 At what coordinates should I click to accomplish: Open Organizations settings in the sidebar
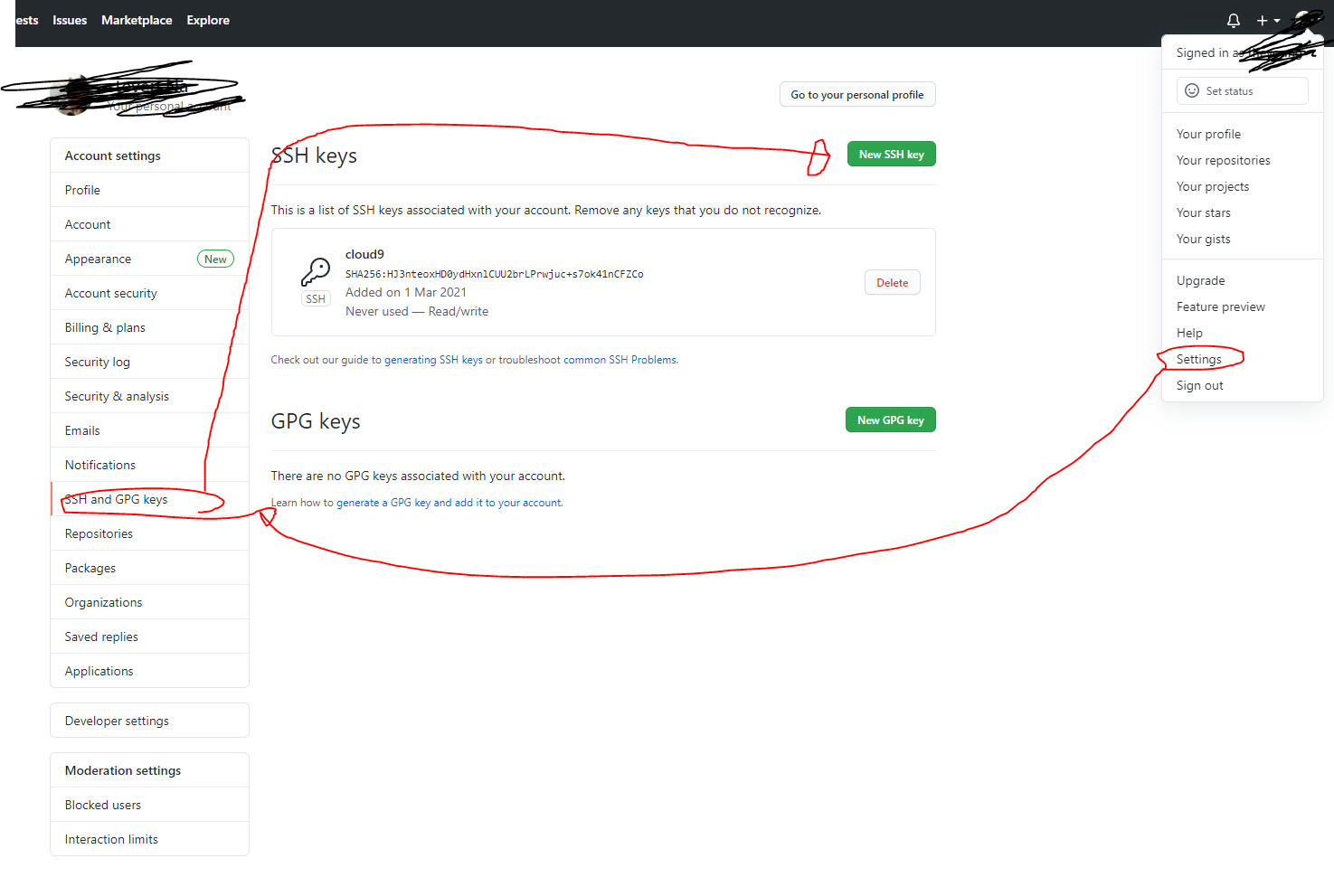tap(149, 602)
